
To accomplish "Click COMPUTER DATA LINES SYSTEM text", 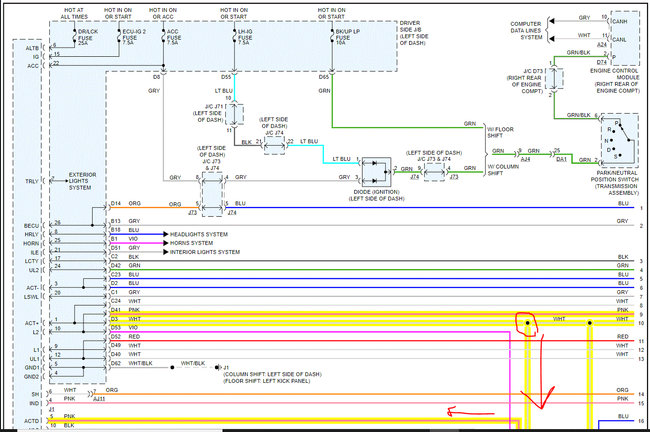I will [x=526, y=31].
